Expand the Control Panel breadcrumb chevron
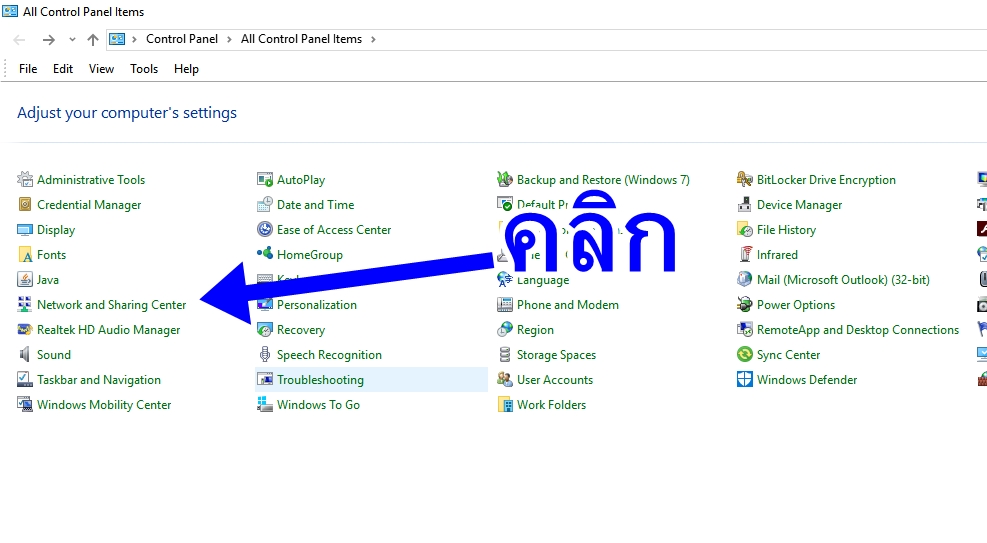 (x=229, y=40)
